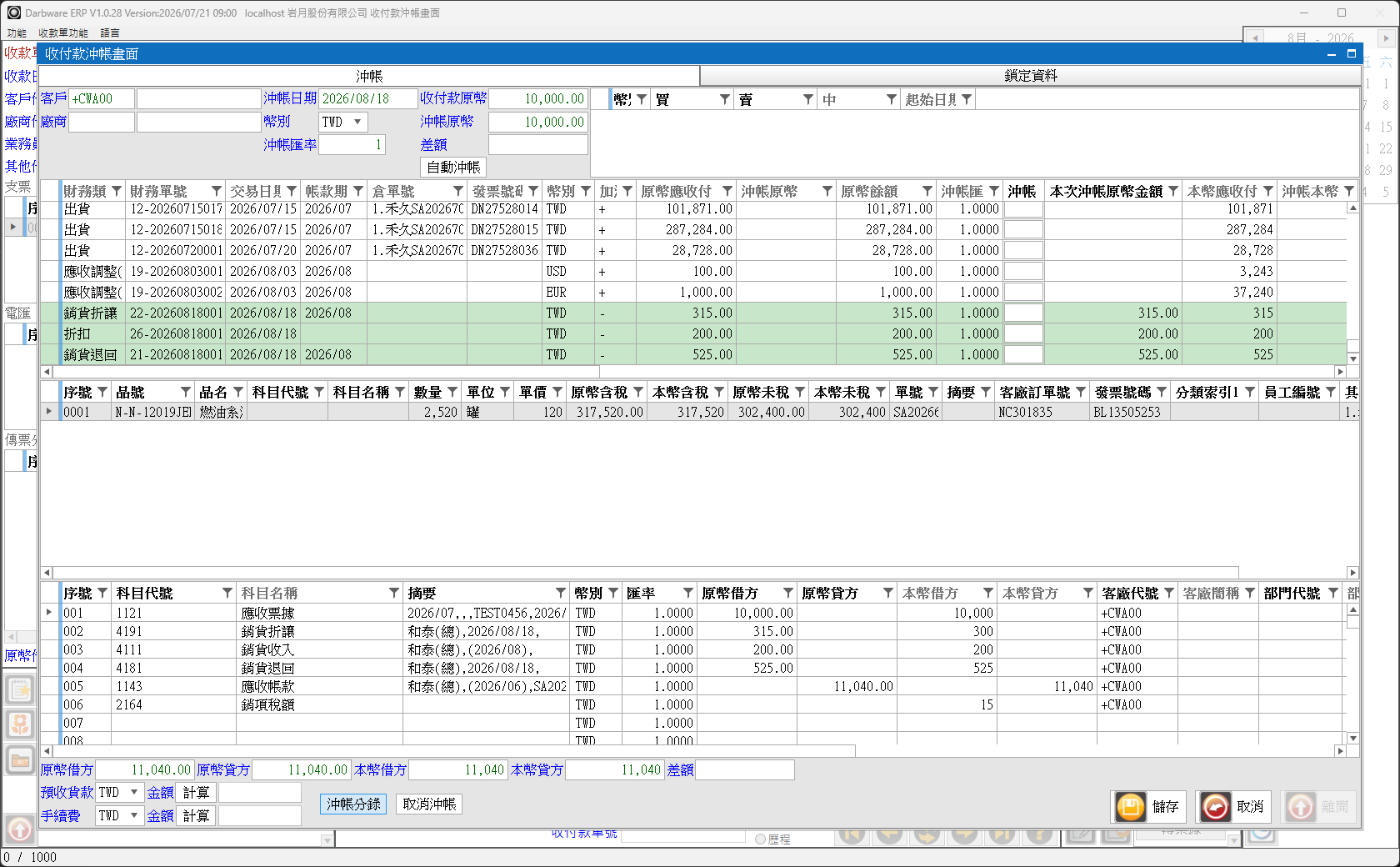The height and width of the screenshot is (867, 1400).
Task: Open filter for 財務單號 column
Action: pyautogui.click(x=217, y=192)
